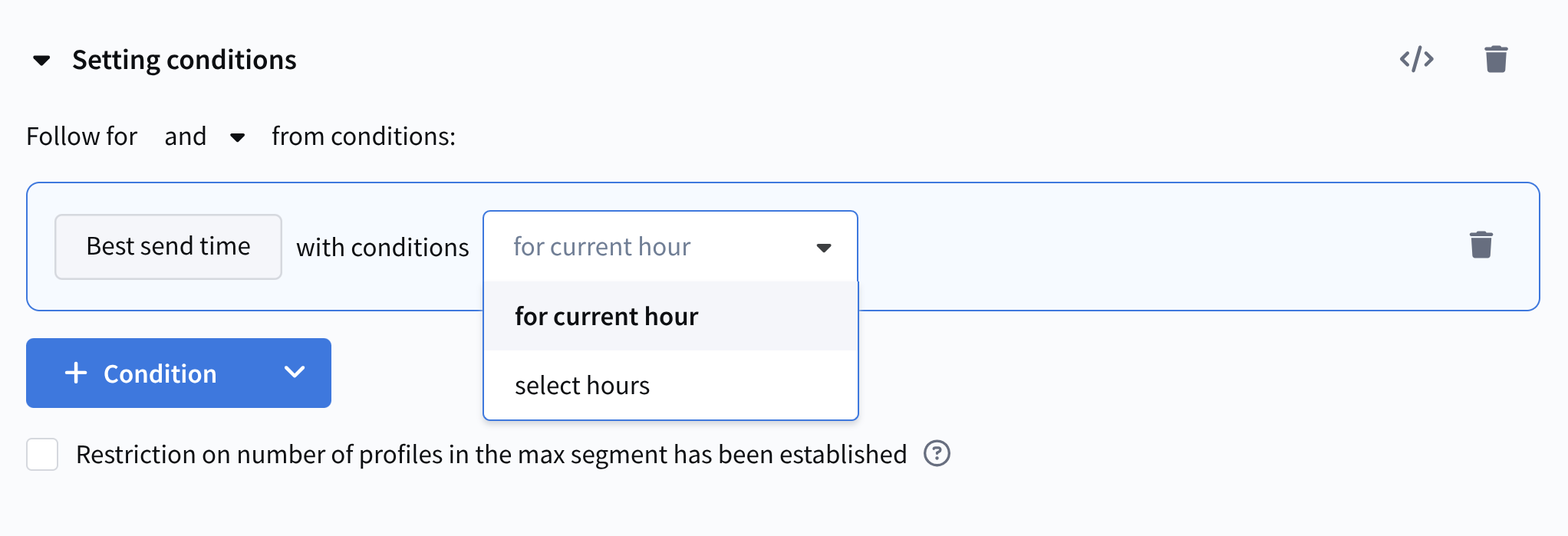
Task: Click the "Best send time" button
Action: click(168, 247)
